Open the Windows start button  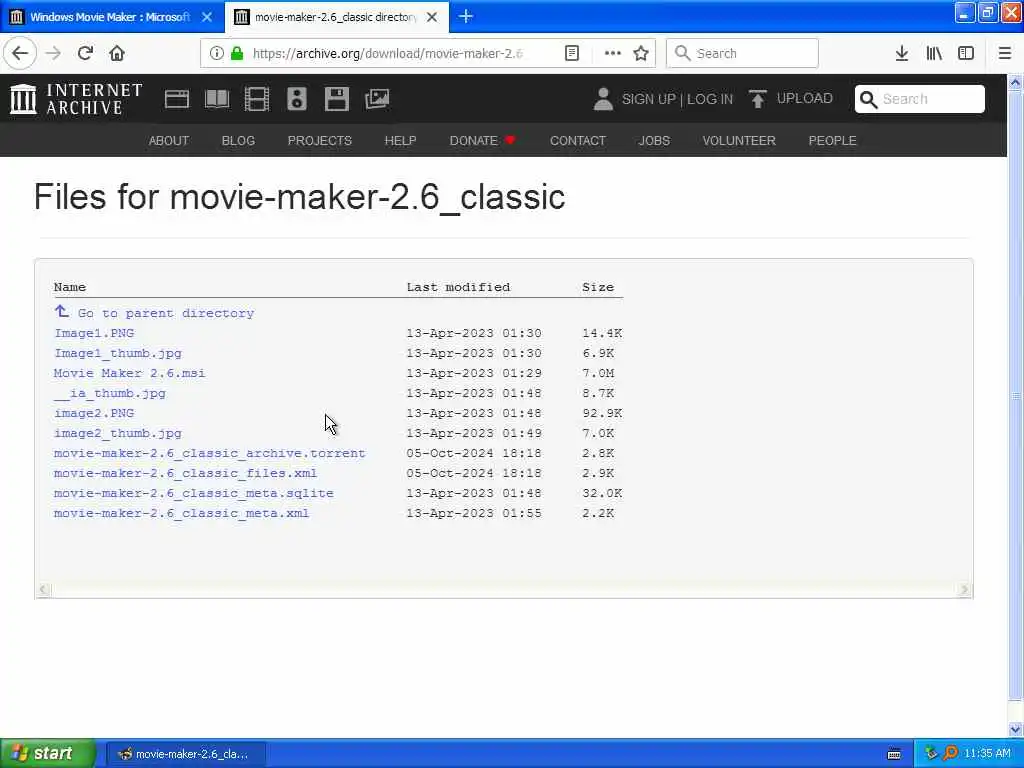coord(47,754)
